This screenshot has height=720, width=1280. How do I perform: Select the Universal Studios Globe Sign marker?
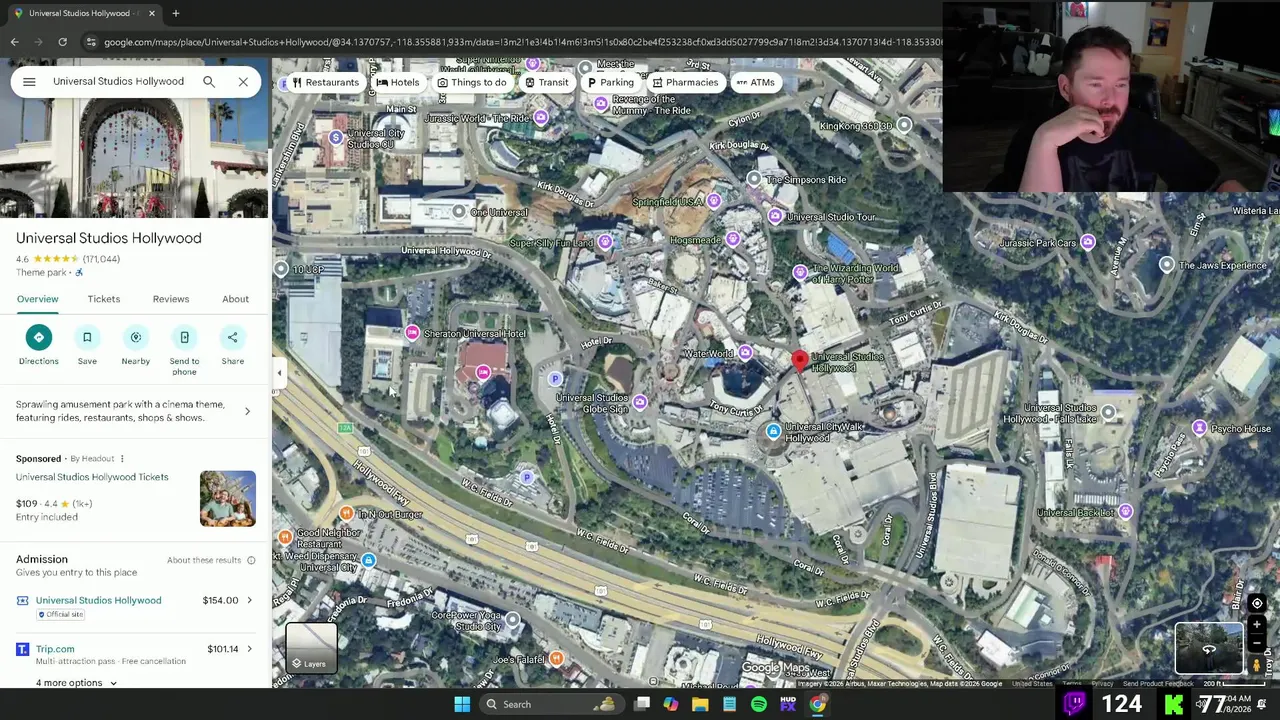(640, 402)
